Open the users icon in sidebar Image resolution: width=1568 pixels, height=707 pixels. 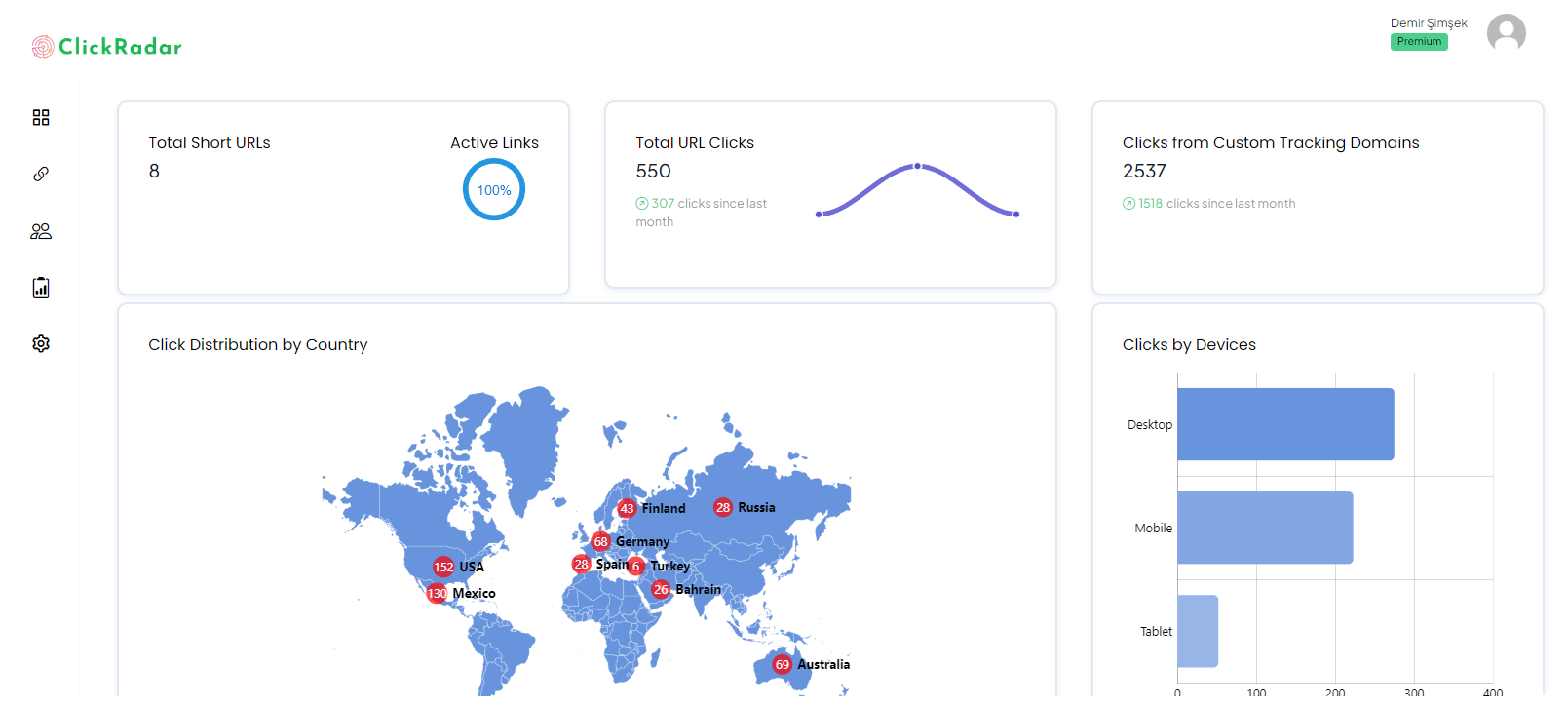(x=41, y=231)
